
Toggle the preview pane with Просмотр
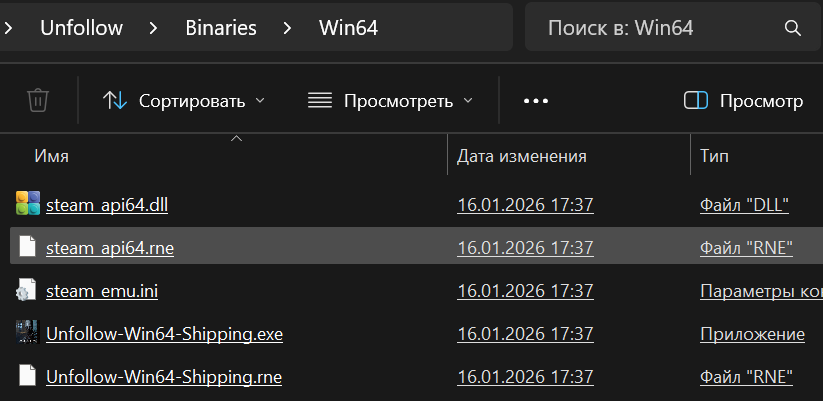(743, 100)
